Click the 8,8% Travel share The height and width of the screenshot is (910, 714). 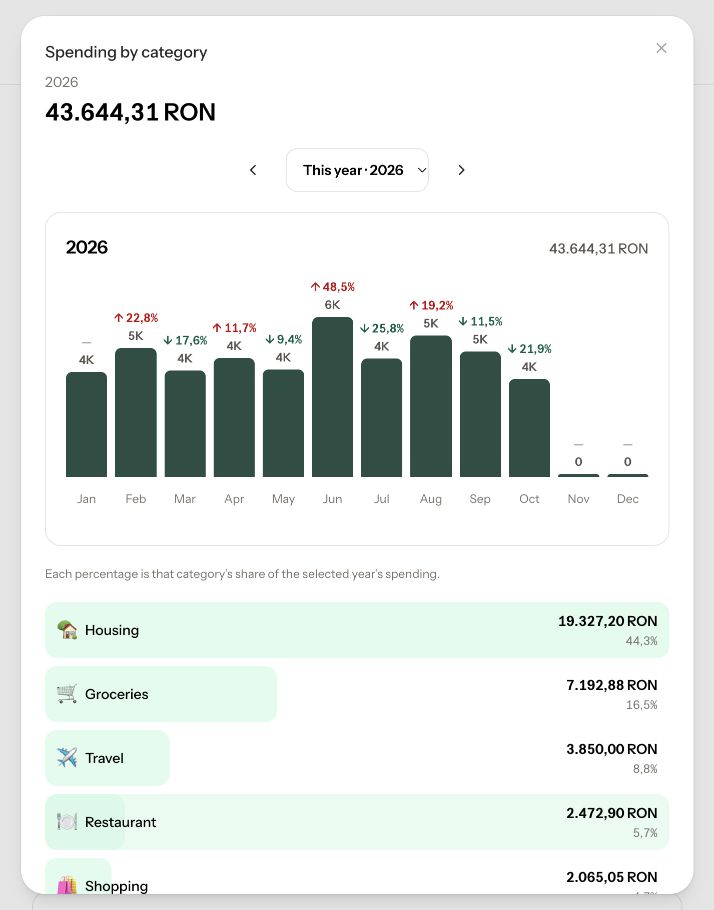(645, 769)
